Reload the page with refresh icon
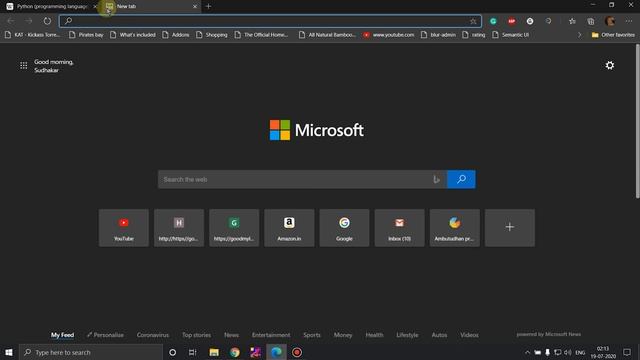 tap(47, 21)
